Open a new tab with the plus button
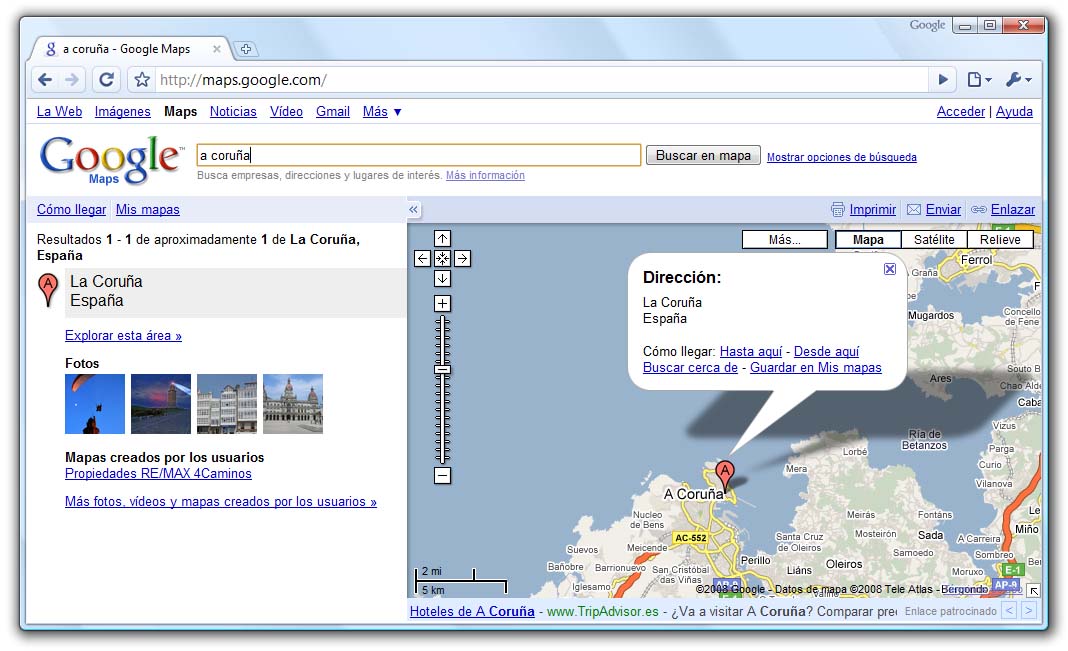The width and height of the screenshot is (1068, 651). click(x=246, y=49)
